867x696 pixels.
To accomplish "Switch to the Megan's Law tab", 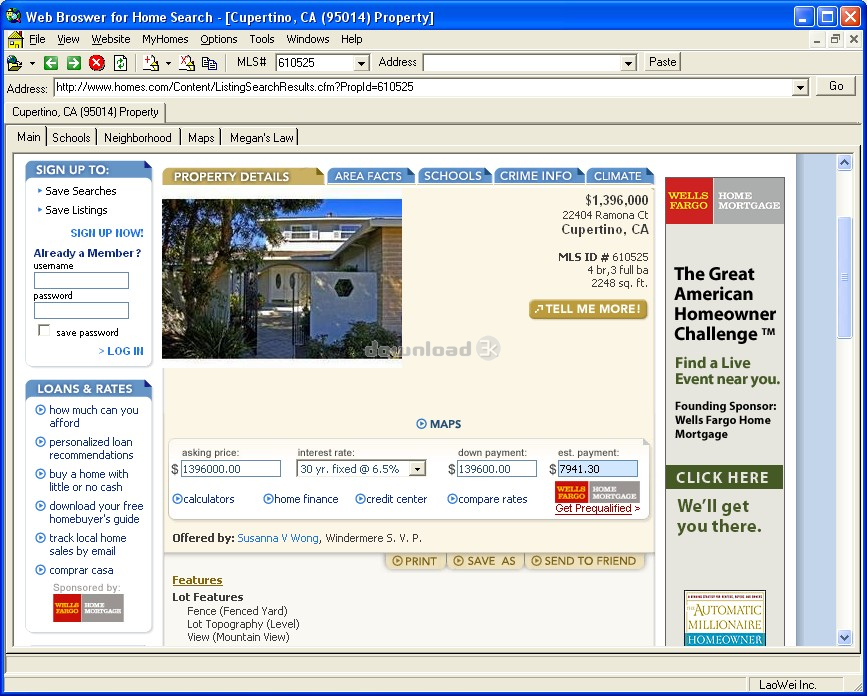I will click(261, 138).
